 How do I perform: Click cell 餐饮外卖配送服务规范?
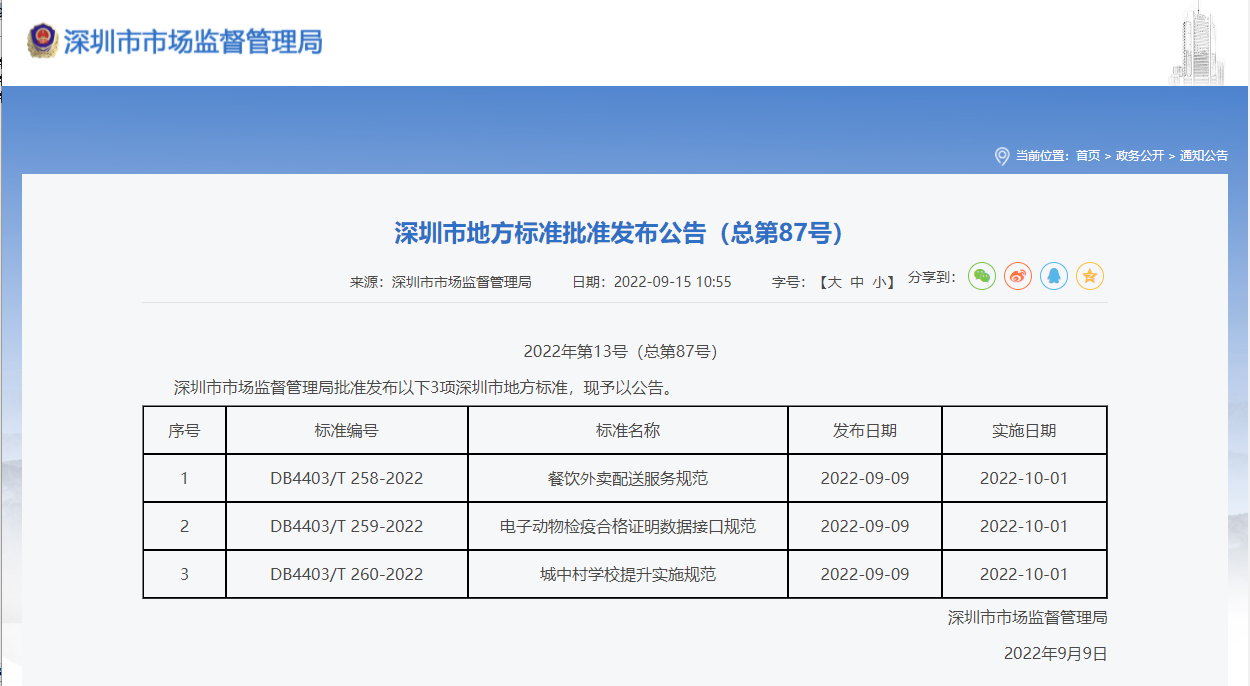[628, 479]
